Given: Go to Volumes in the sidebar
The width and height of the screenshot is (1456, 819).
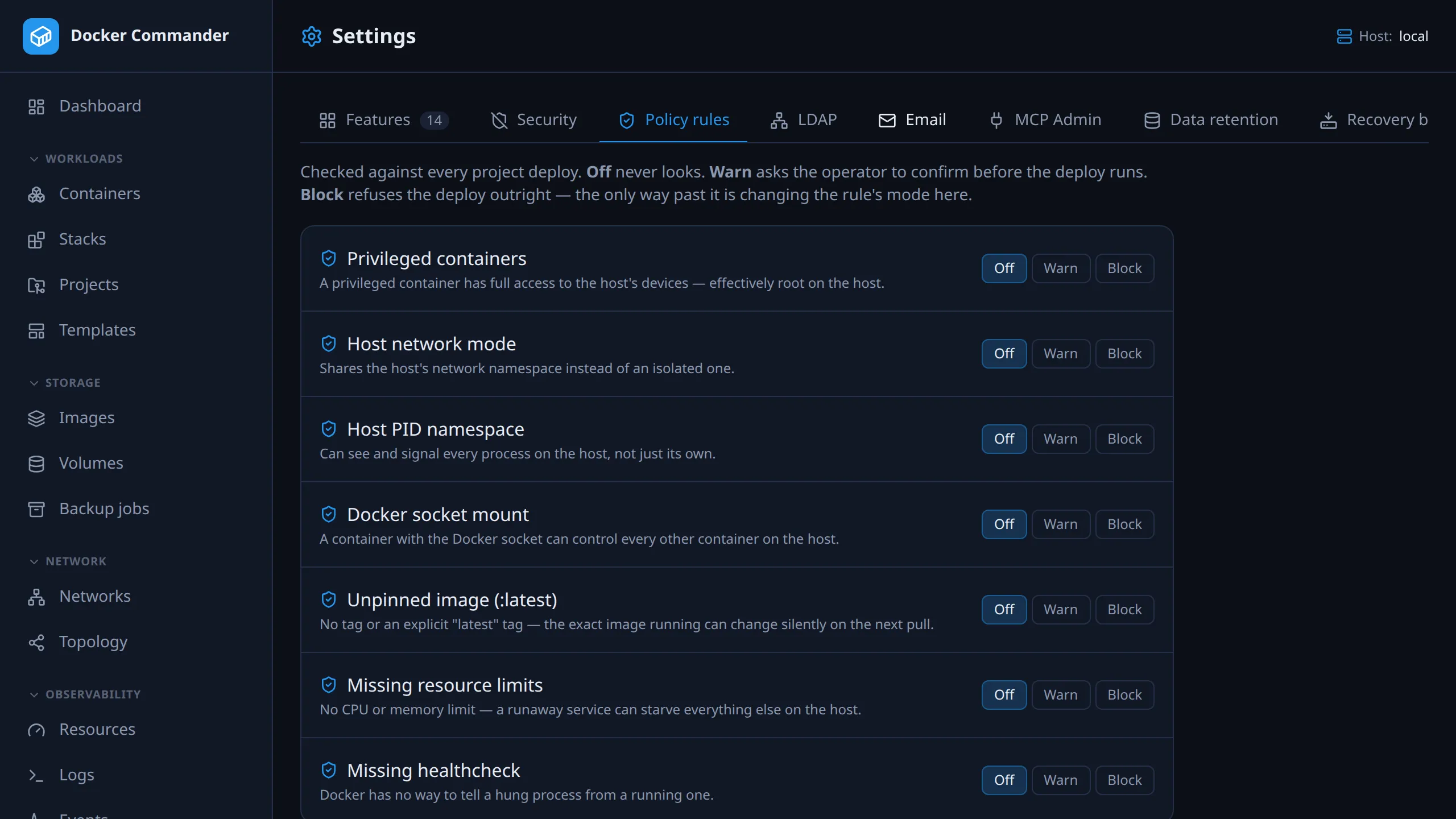Looking at the screenshot, I should (x=136, y=464).
